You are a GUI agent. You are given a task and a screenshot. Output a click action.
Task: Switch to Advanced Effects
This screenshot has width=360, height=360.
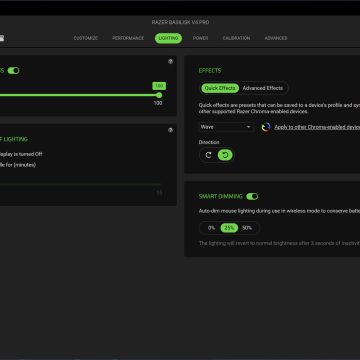click(x=263, y=88)
